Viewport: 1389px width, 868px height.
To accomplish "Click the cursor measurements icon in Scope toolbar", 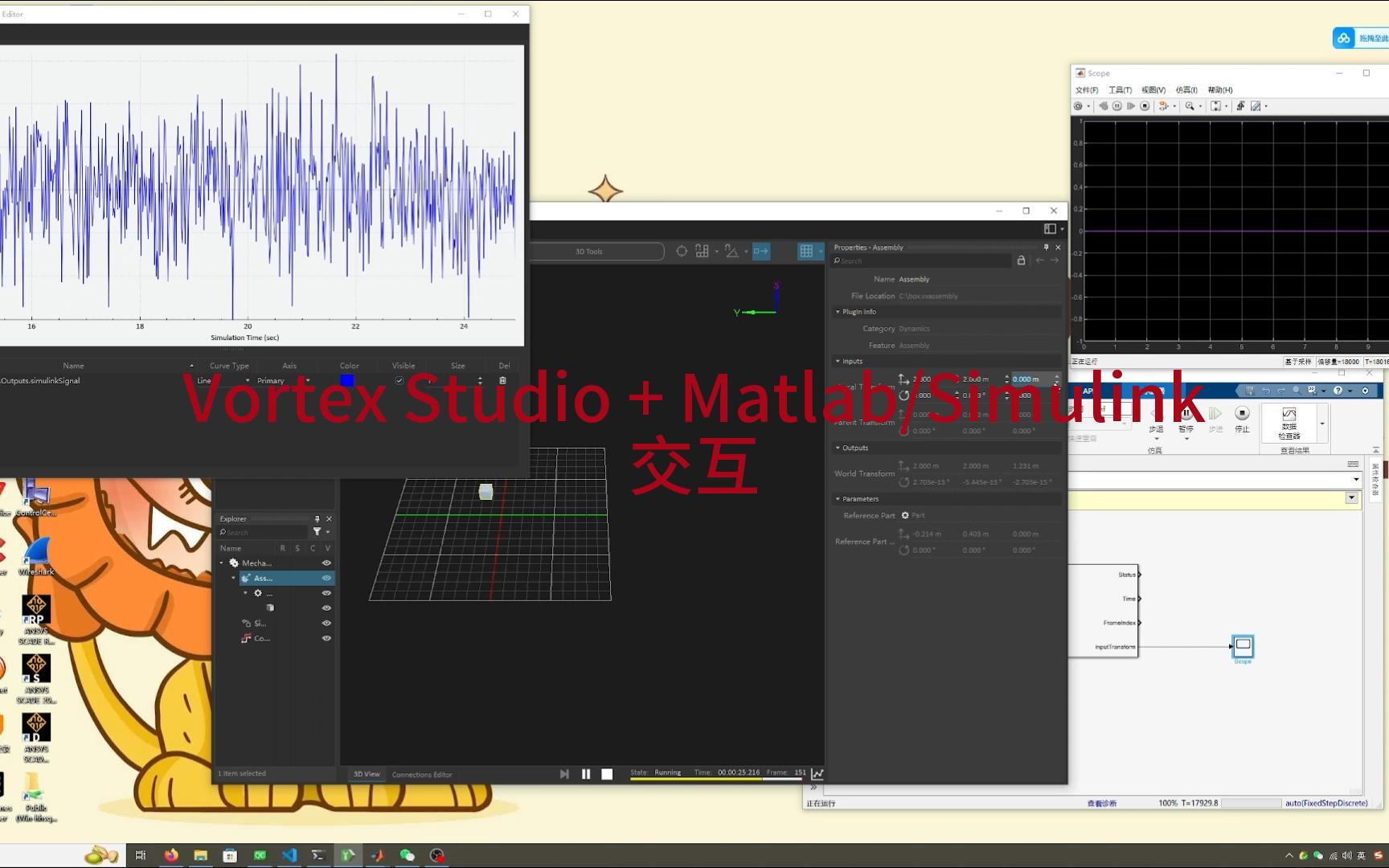I will tap(1256, 106).
